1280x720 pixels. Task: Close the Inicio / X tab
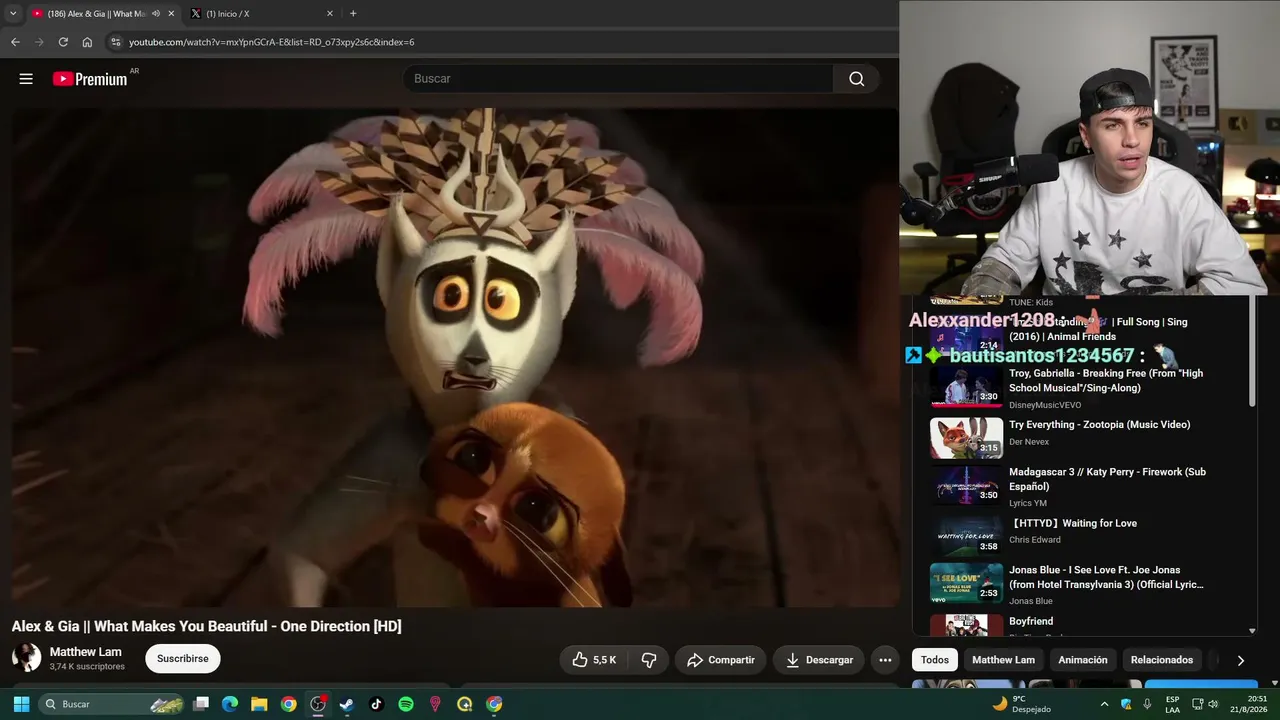(x=330, y=14)
